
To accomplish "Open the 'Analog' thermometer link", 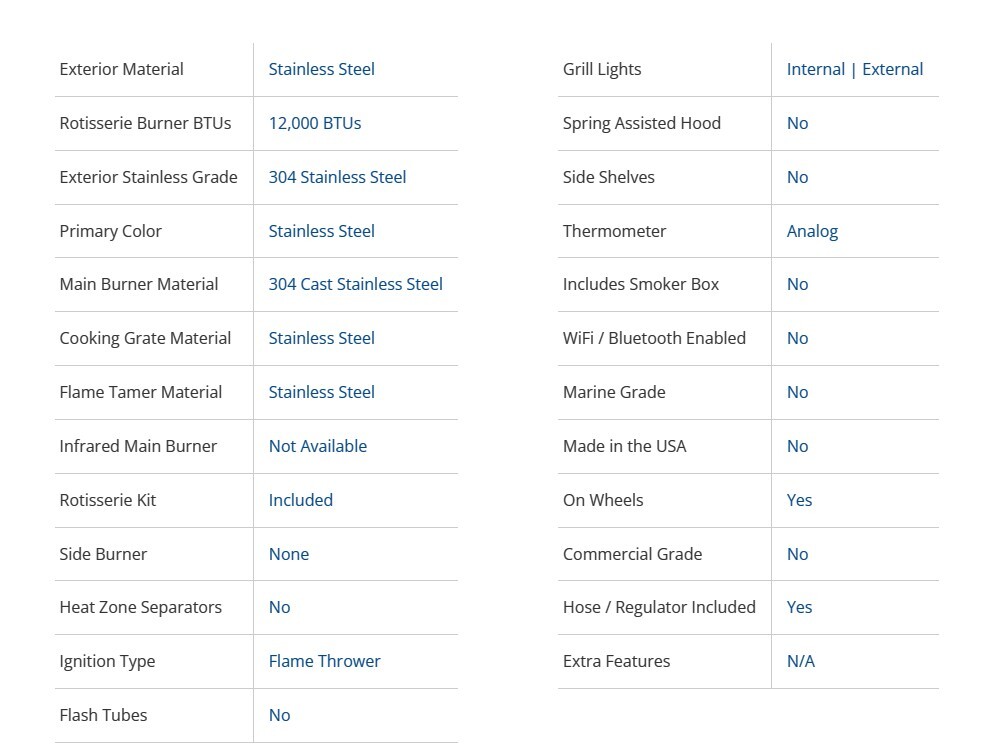I will click(812, 231).
